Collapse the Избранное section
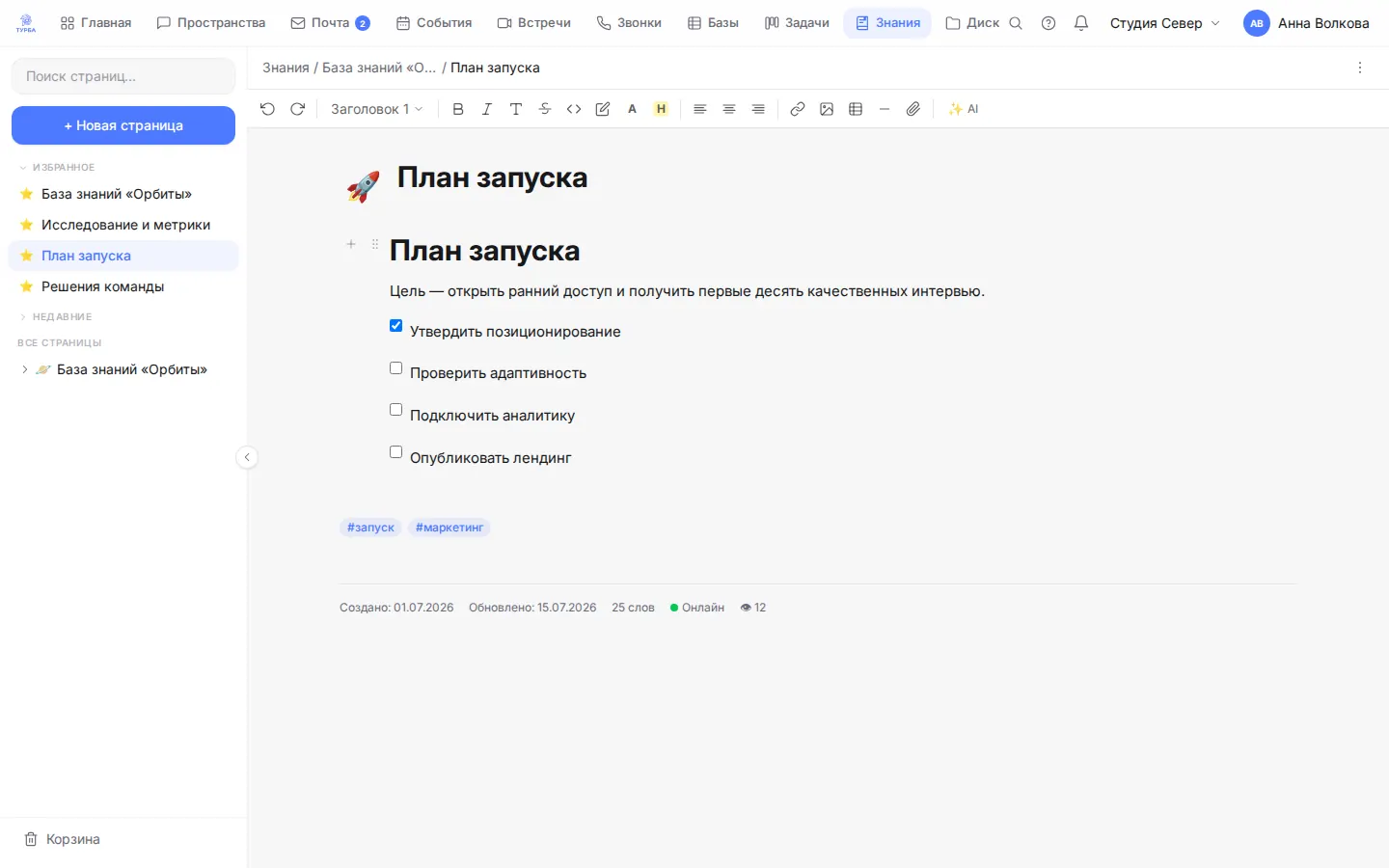The width and height of the screenshot is (1389, 868). tap(57, 167)
